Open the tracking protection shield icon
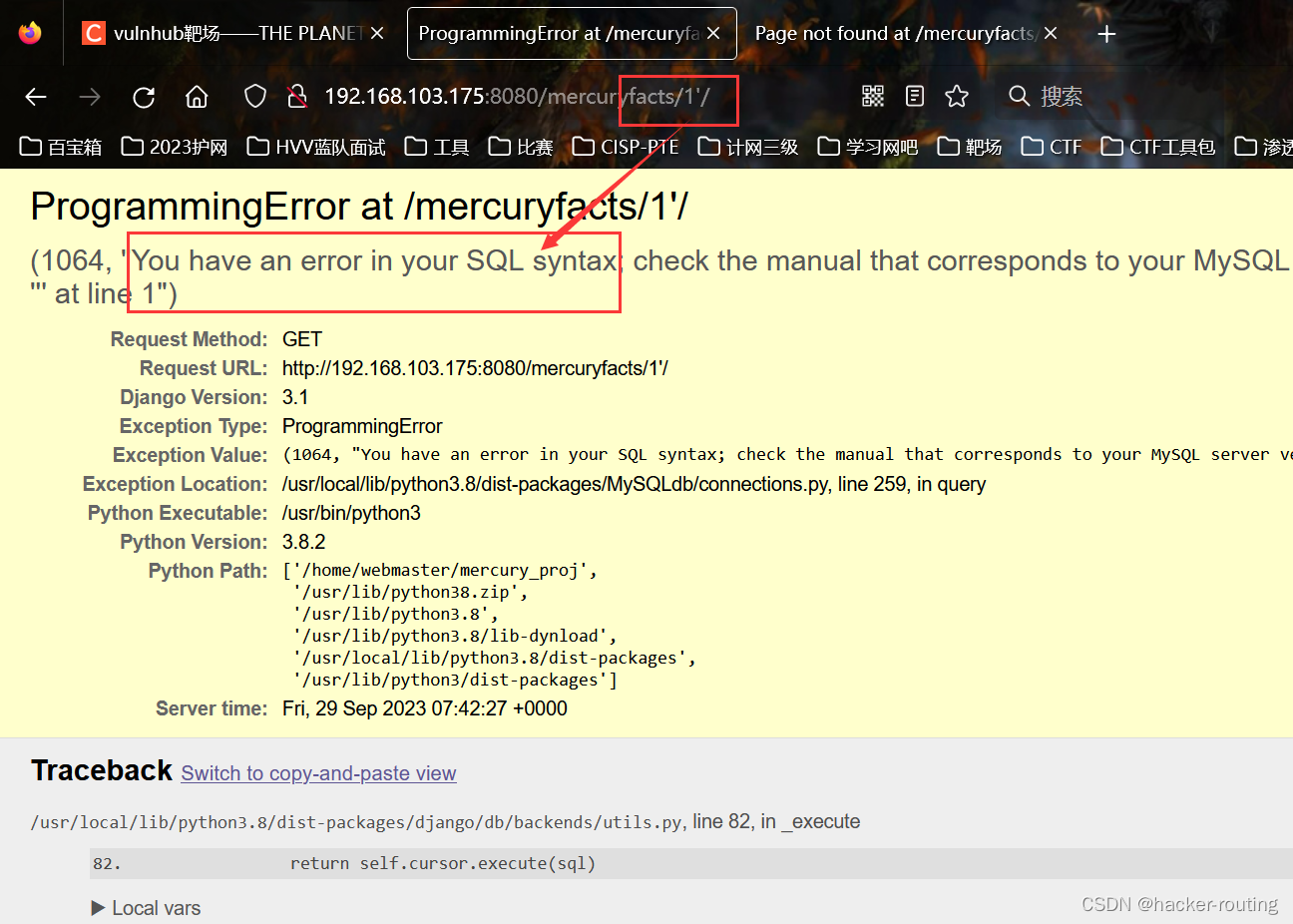Screen dimensions: 1293x924 coord(254,96)
